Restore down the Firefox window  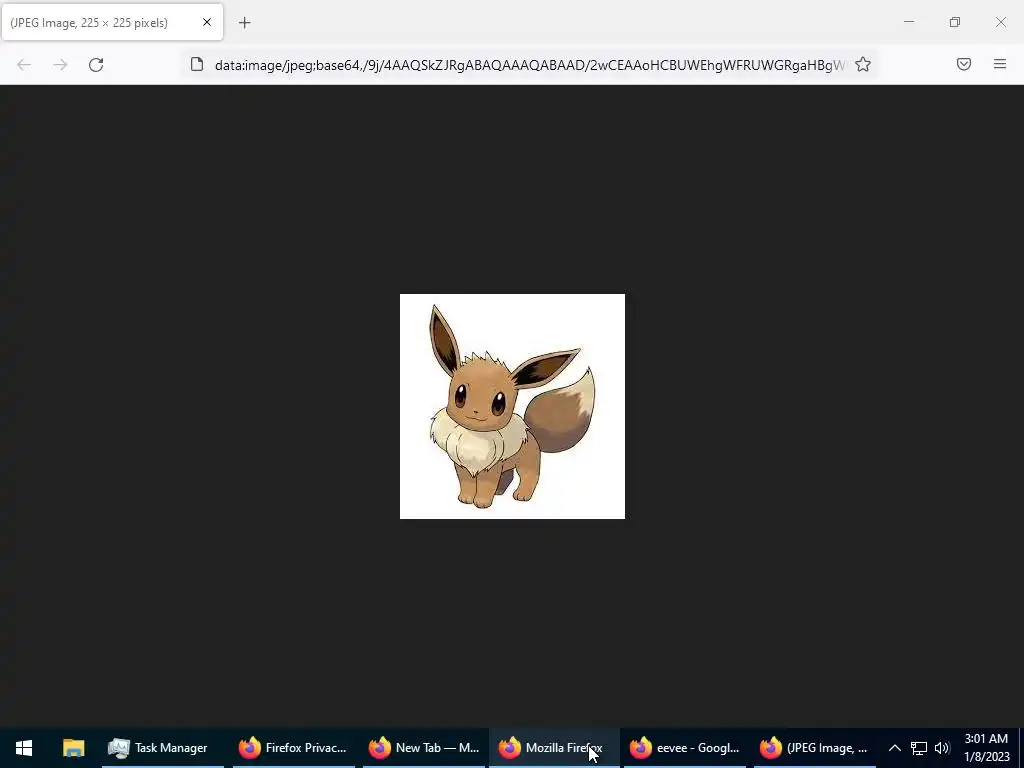pyautogui.click(x=955, y=22)
